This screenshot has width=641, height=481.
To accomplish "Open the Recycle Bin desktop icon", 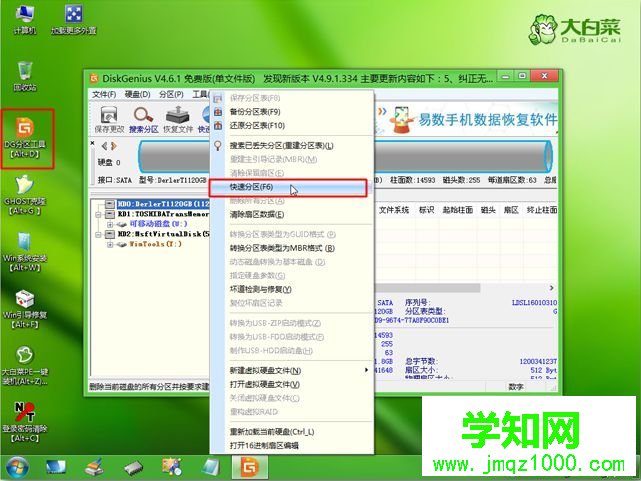I will point(25,76).
